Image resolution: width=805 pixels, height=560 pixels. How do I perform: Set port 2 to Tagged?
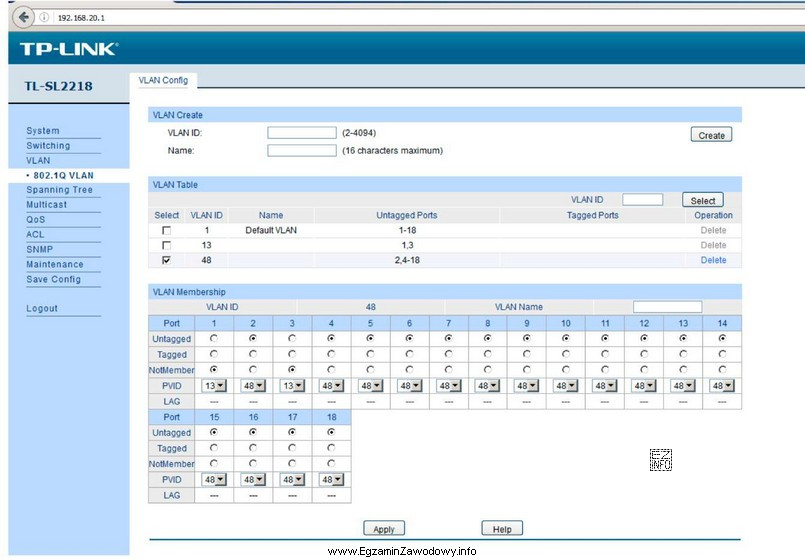tap(253, 354)
